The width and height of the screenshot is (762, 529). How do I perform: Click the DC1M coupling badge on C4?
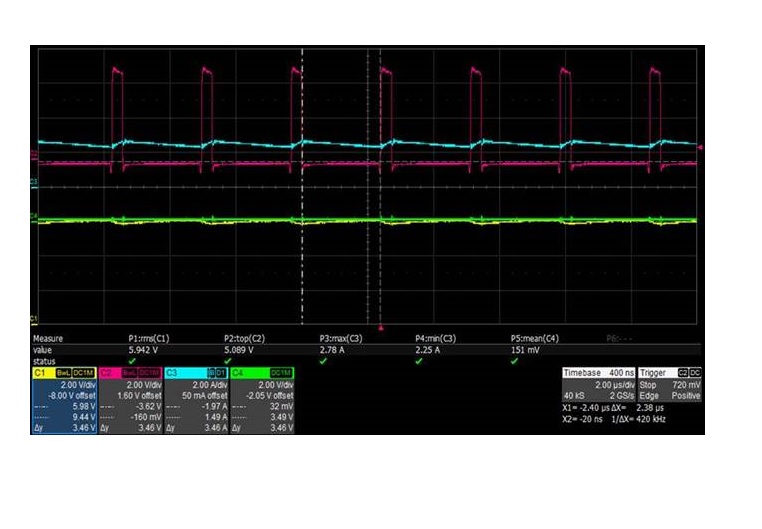tap(281, 373)
